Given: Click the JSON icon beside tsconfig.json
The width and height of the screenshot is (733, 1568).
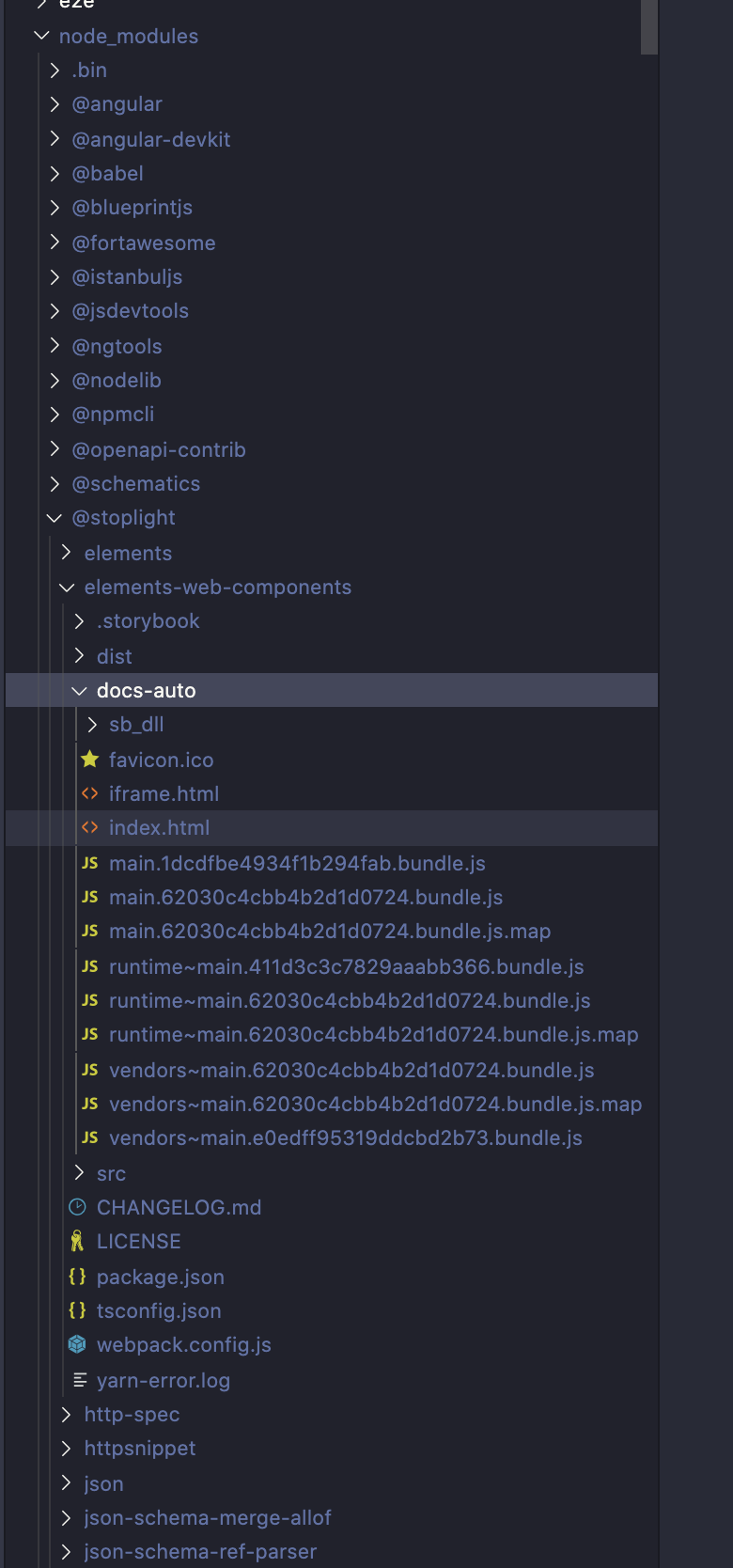Looking at the screenshot, I should [76, 1310].
